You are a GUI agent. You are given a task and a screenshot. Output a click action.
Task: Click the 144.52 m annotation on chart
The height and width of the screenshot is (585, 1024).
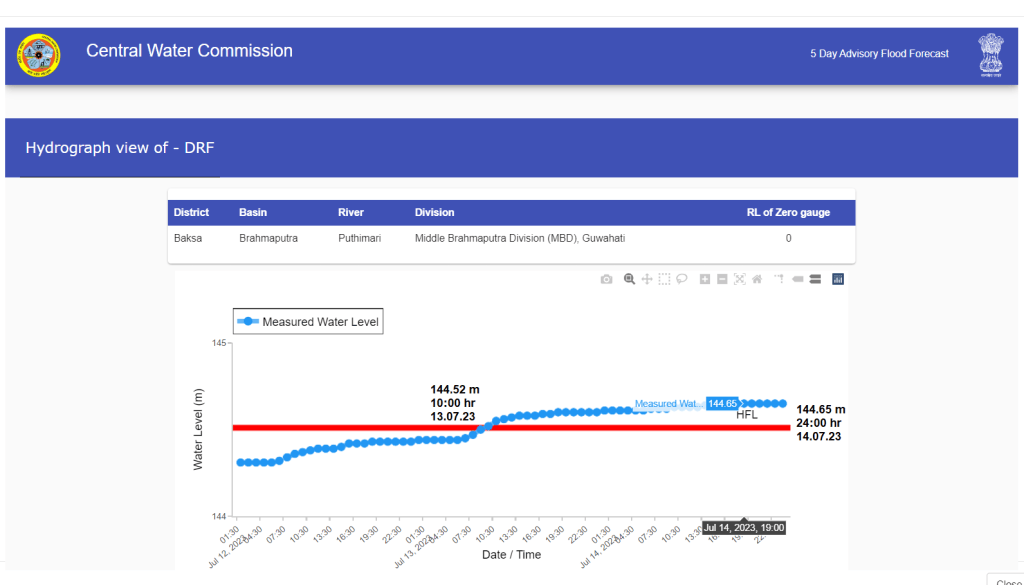tap(455, 403)
